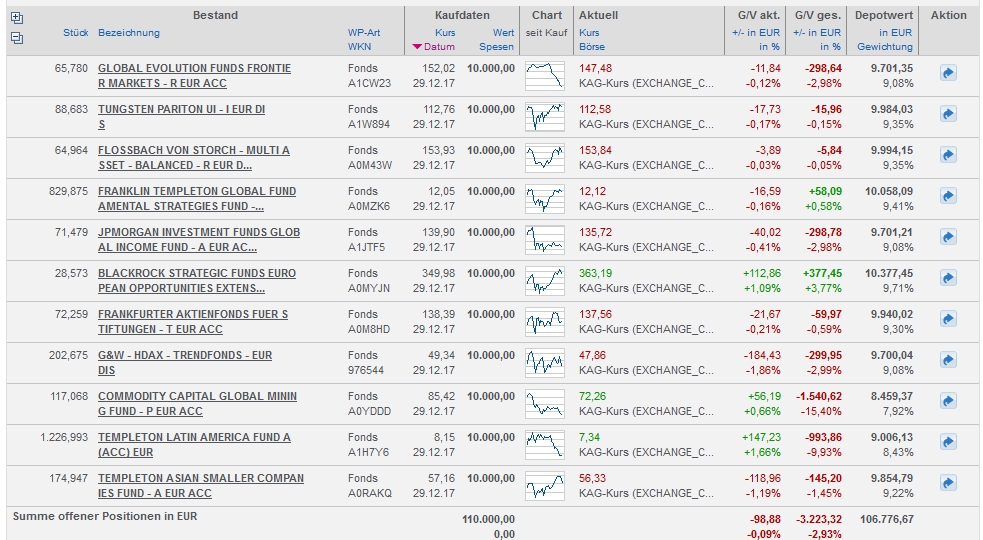The height and width of the screenshot is (540, 983).
Task: Click total depot value 106.776,67
Action: (885, 519)
